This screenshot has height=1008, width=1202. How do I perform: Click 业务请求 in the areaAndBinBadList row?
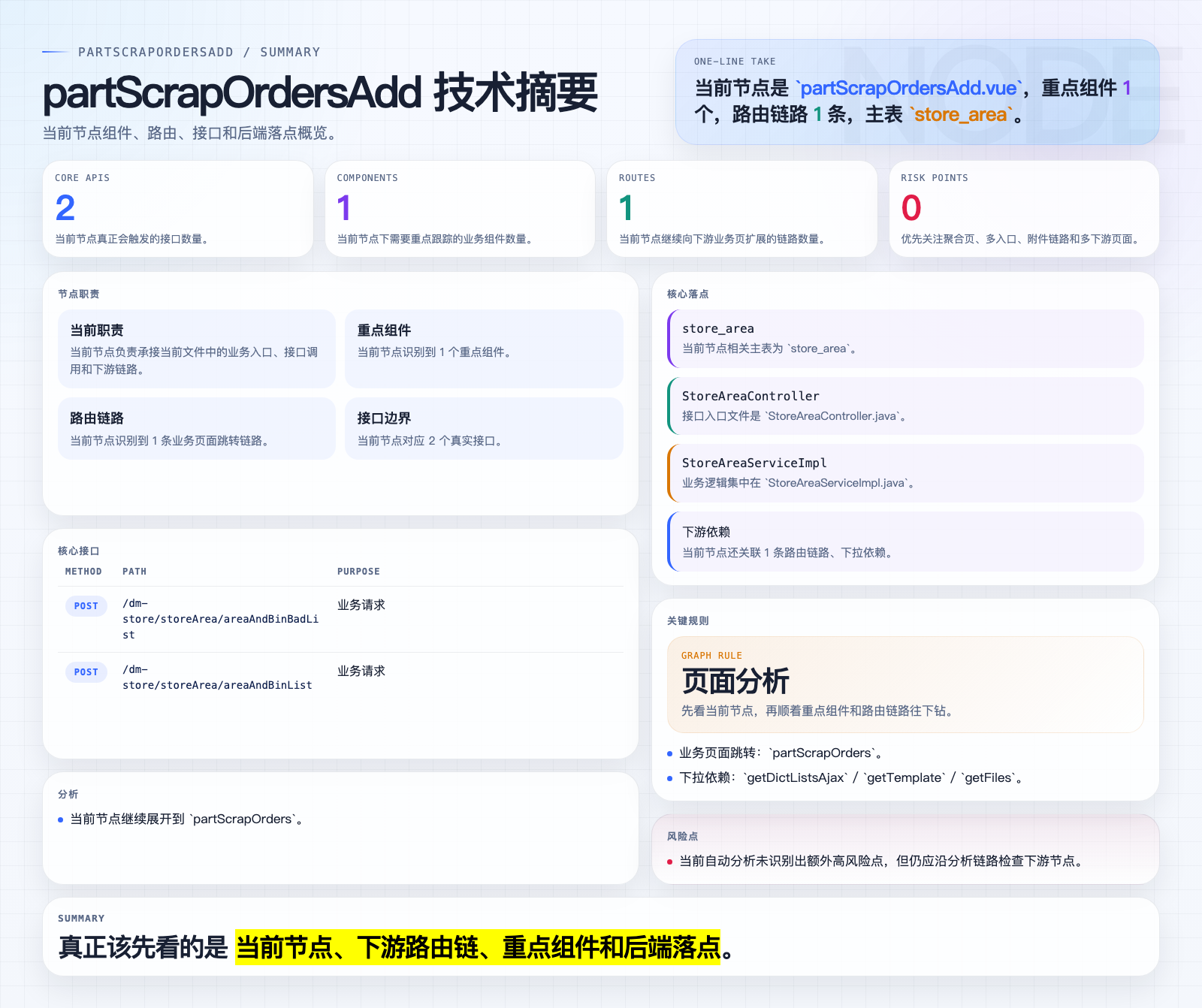361,605
